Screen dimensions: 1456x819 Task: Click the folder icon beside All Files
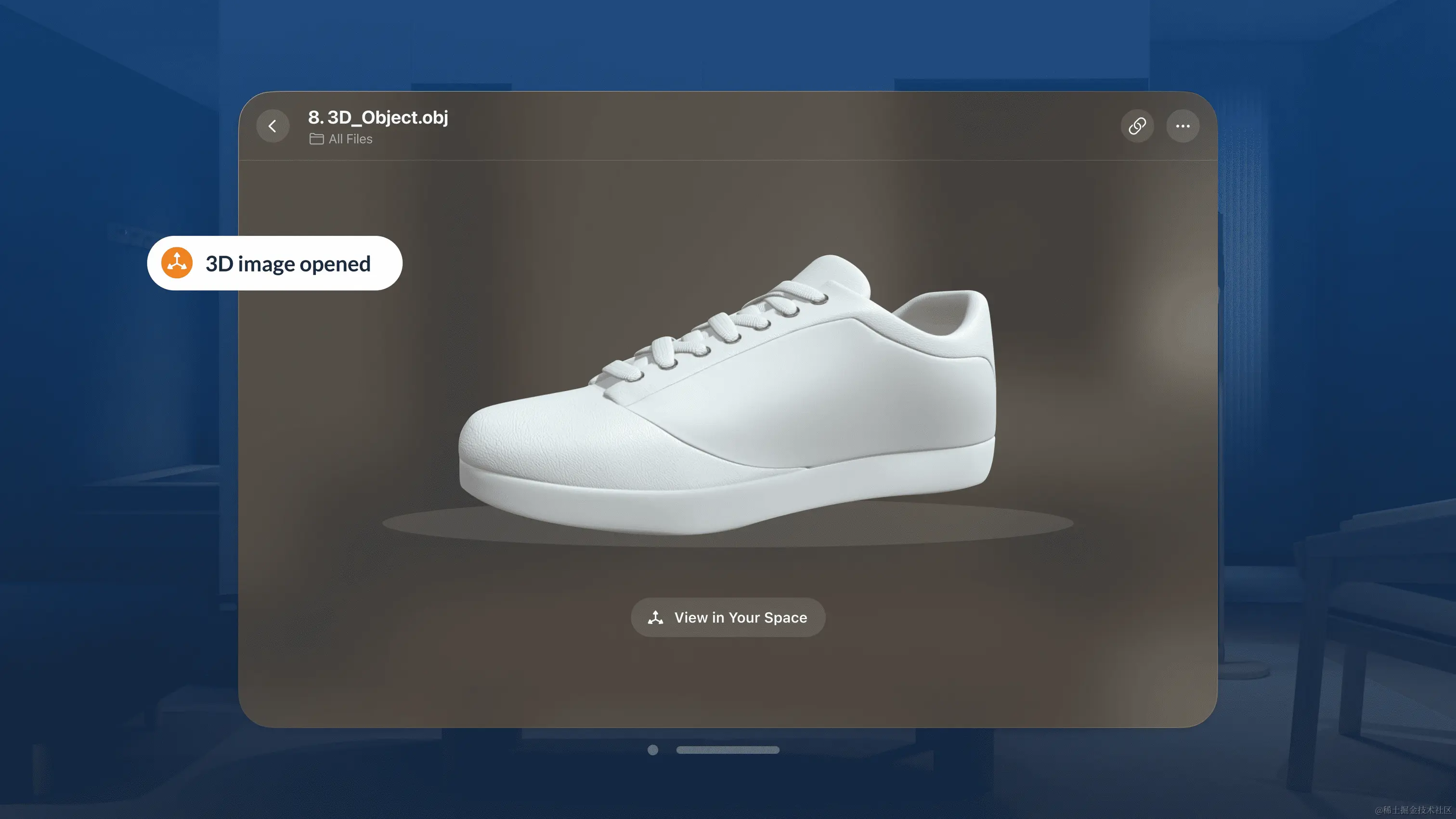(x=316, y=139)
